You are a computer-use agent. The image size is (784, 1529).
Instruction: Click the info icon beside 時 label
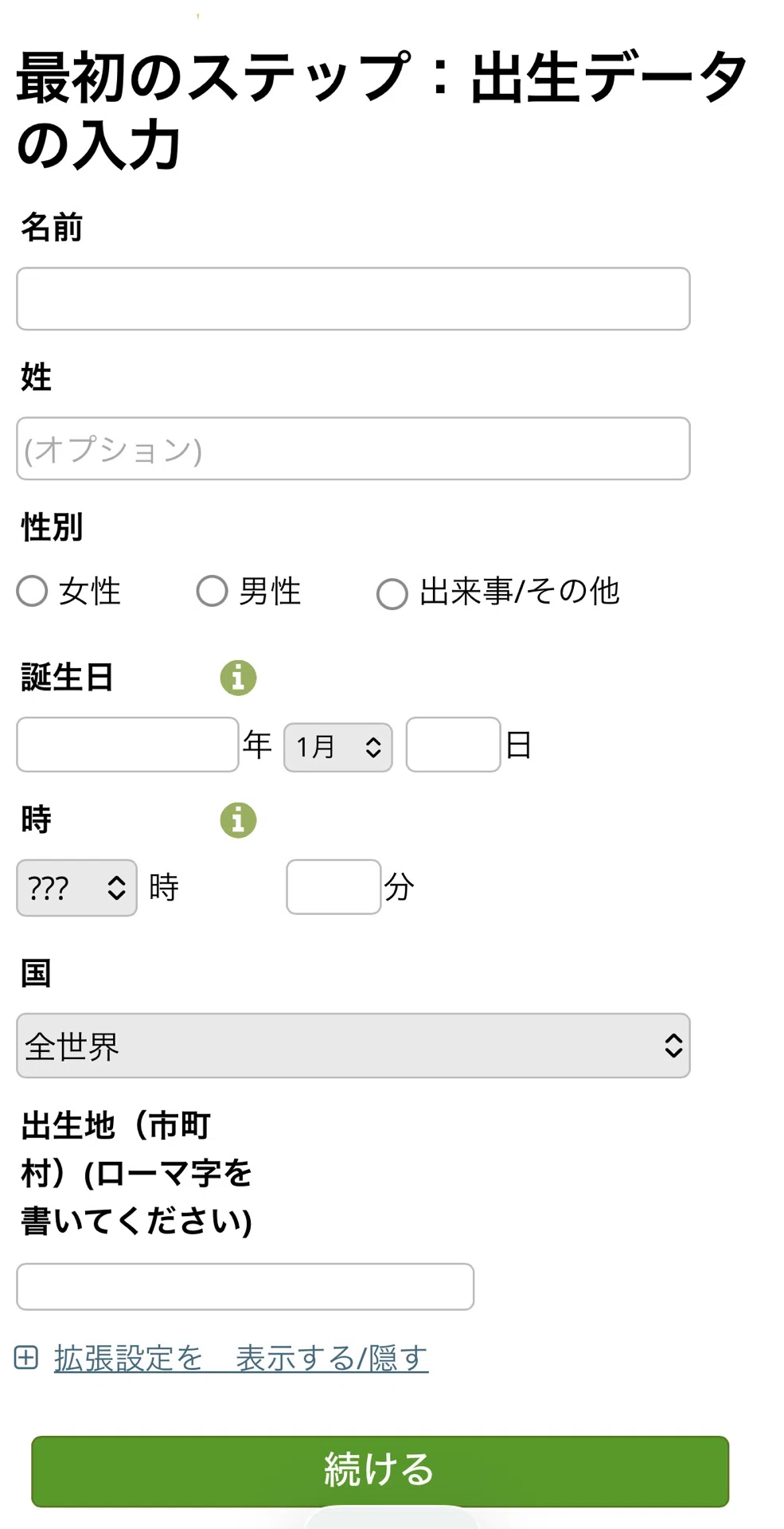[x=238, y=820]
